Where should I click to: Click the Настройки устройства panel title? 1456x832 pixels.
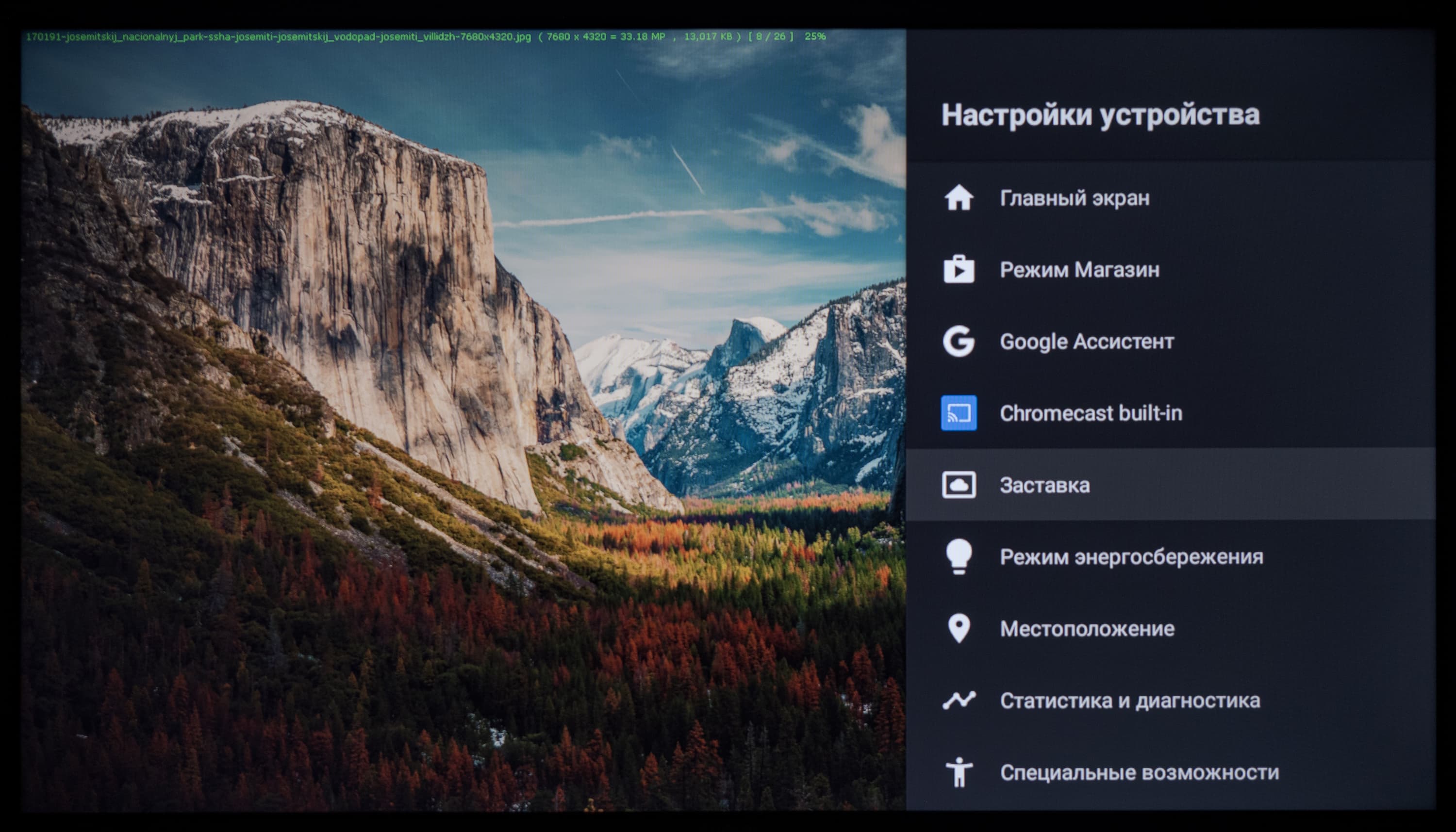tap(1100, 115)
